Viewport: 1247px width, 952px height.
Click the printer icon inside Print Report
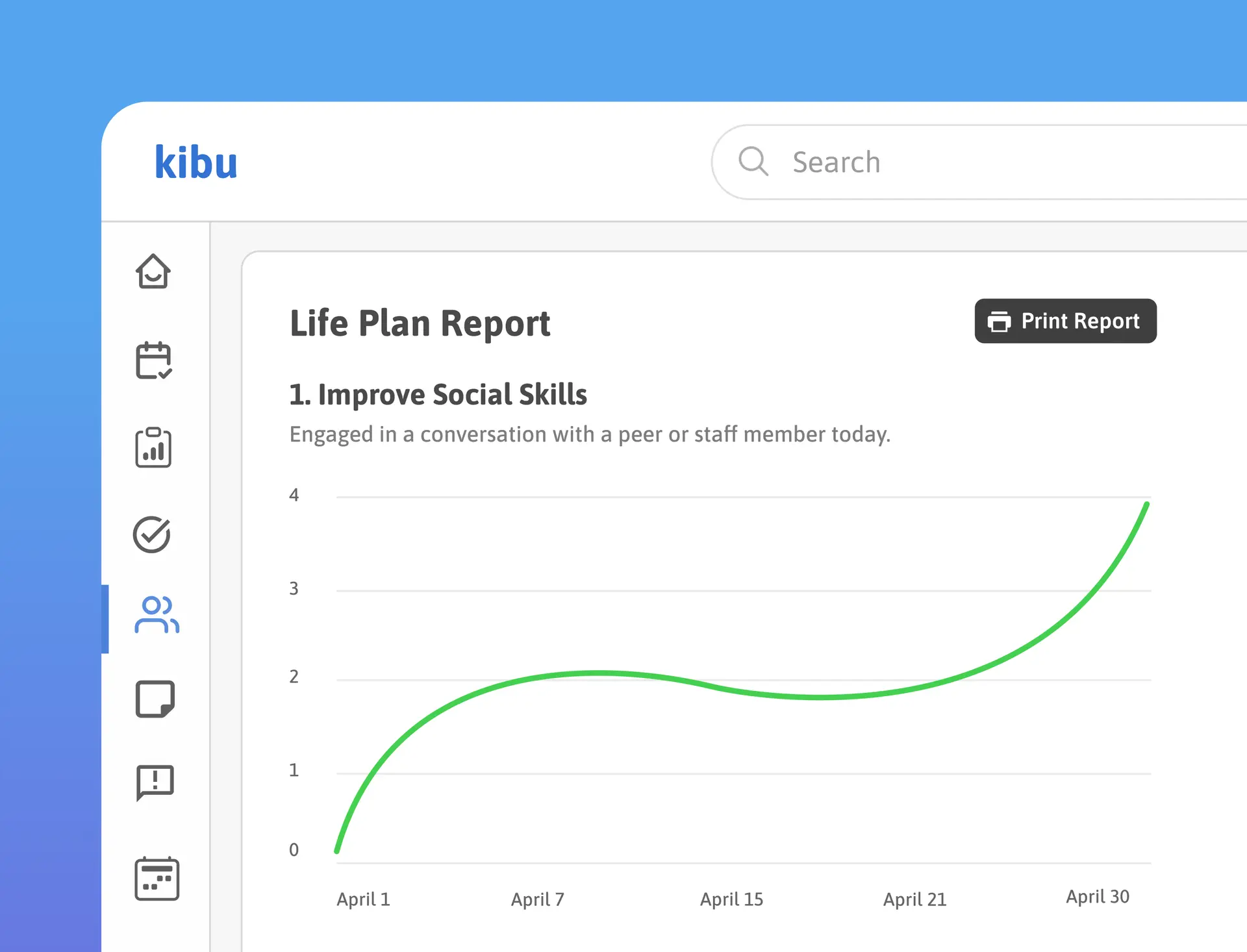pos(999,321)
